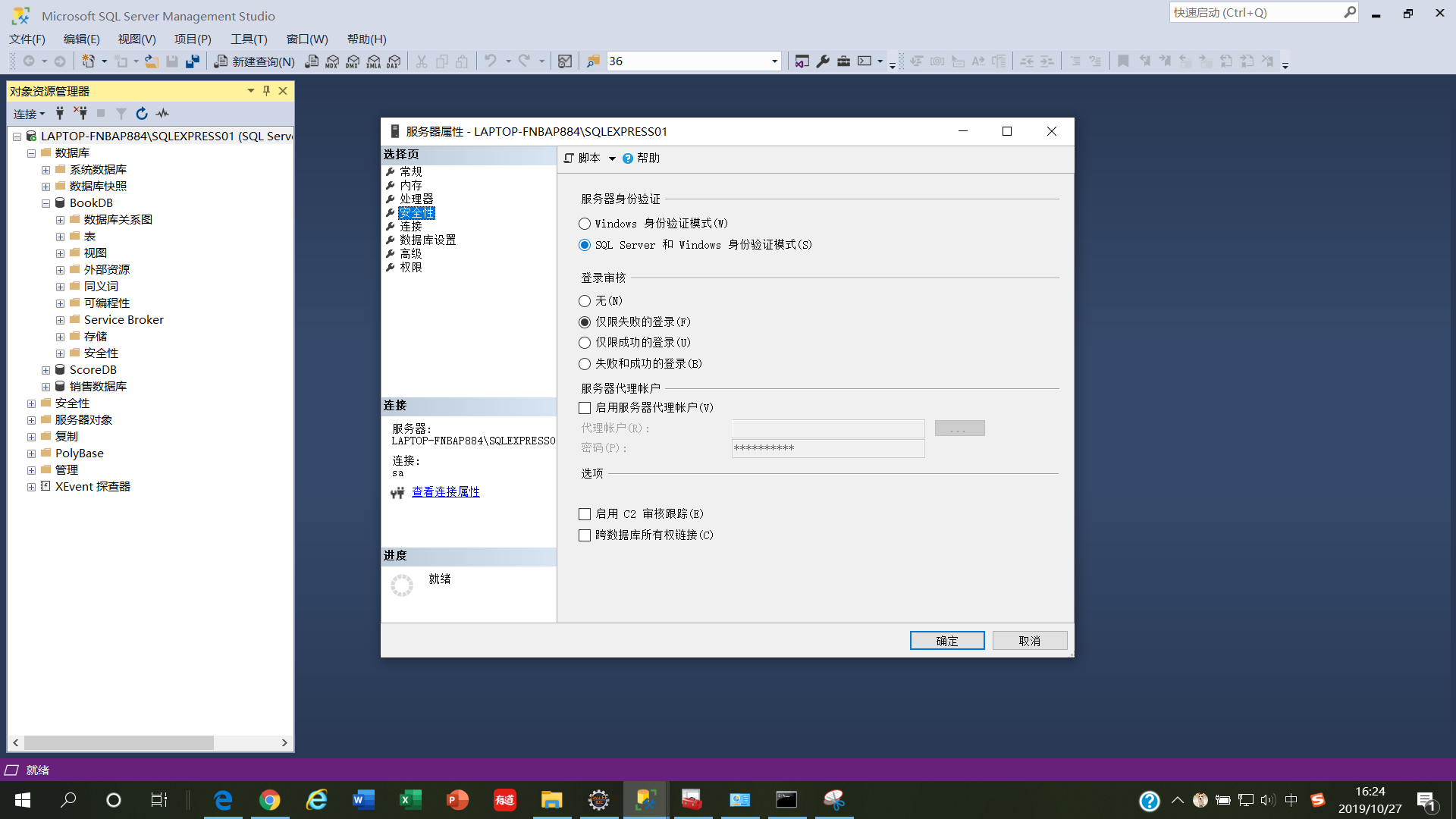Collapse the BookDB database node
This screenshot has height=819, width=1456.
(x=45, y=203)
